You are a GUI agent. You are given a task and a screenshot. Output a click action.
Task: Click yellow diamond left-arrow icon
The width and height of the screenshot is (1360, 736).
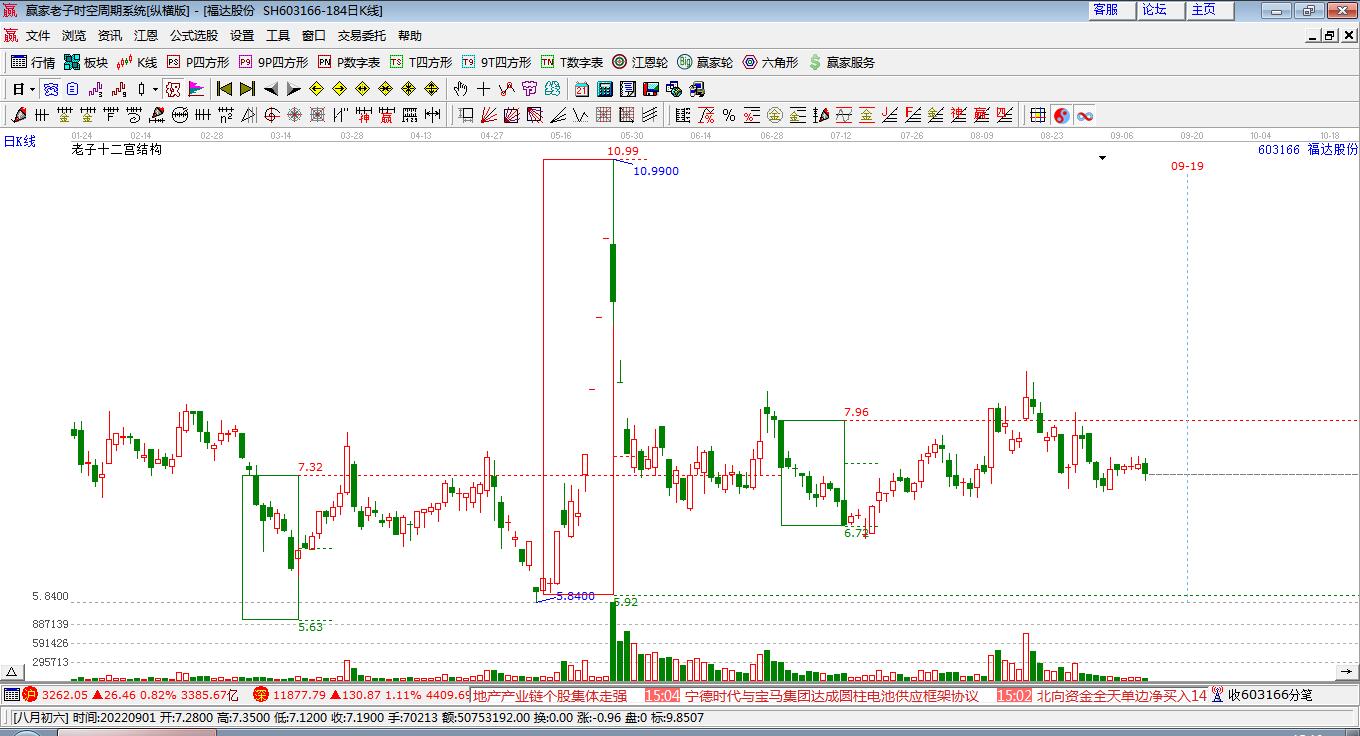click(317, 89)
